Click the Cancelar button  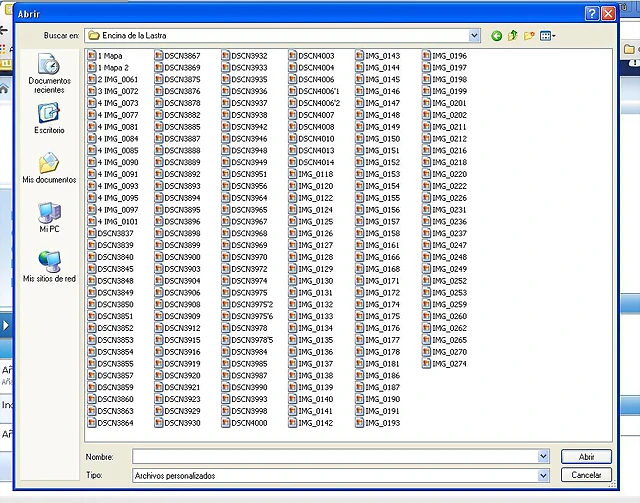point(586,475)
